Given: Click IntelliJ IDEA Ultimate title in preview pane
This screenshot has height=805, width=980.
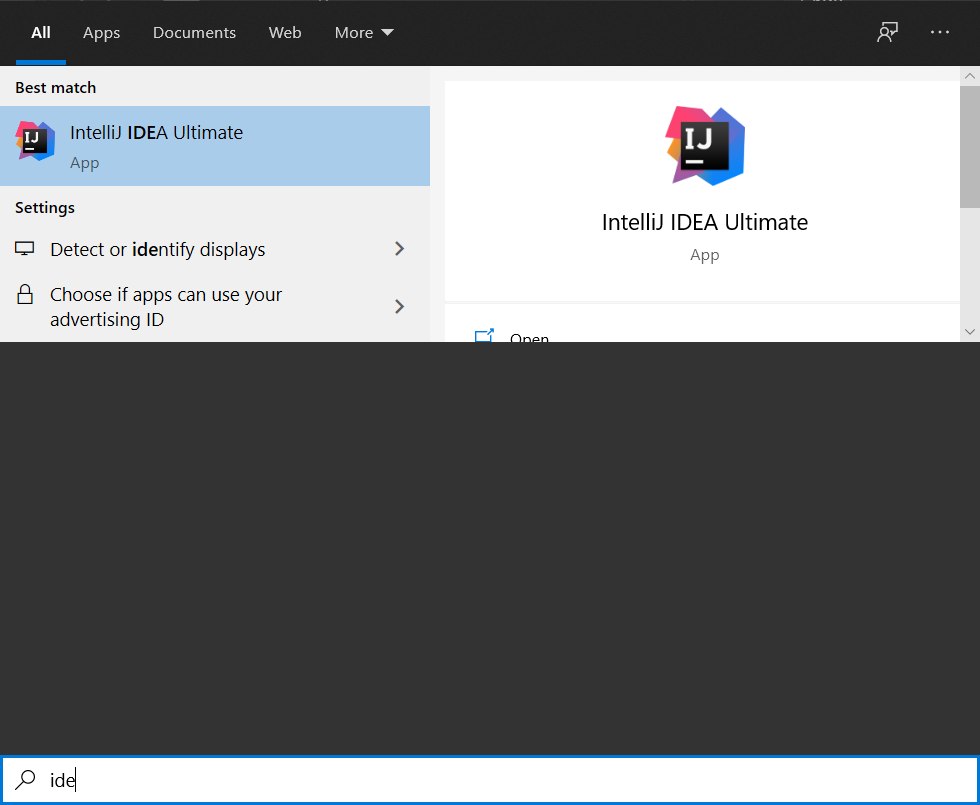Looking at the screenshot, I should tap(704, 222).
